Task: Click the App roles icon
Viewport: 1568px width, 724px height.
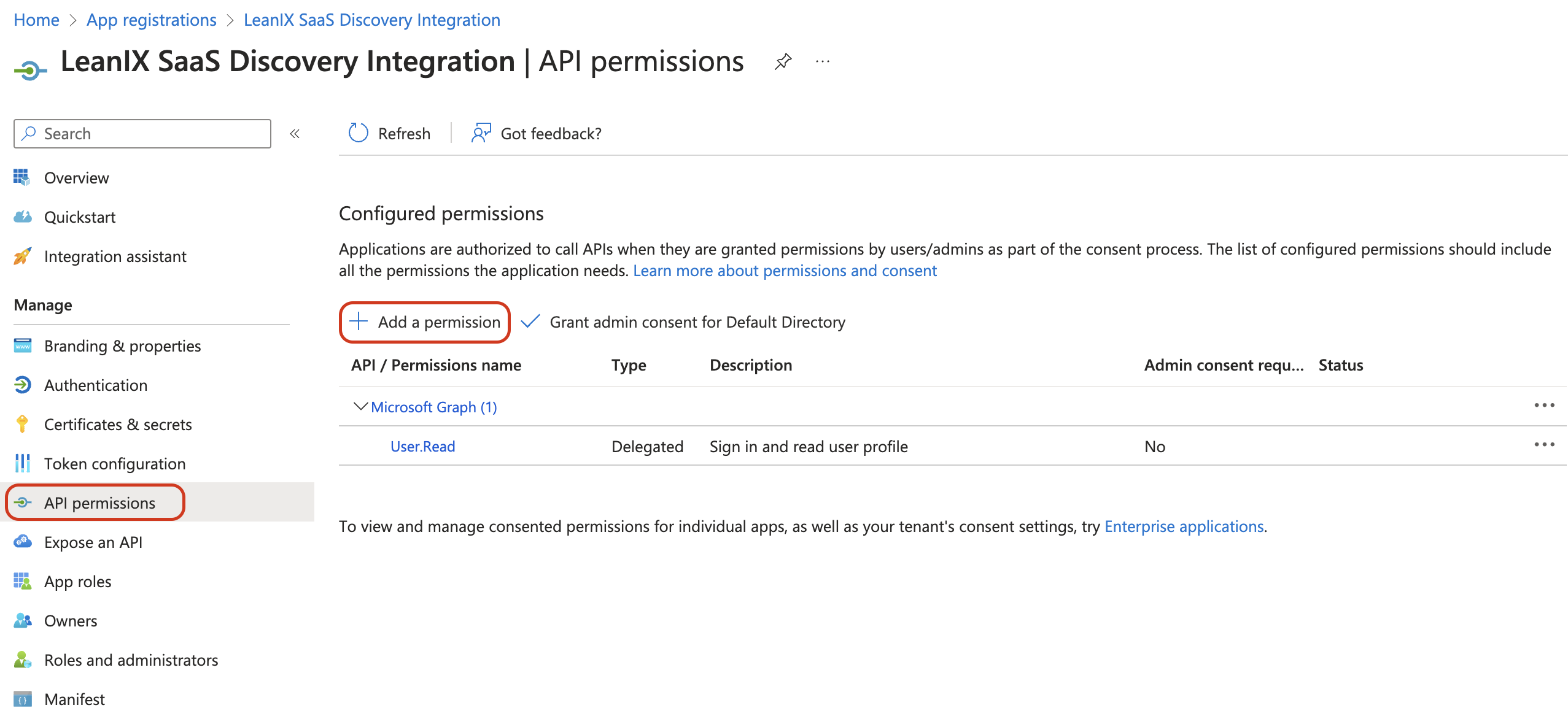Action: click(22, 581)
